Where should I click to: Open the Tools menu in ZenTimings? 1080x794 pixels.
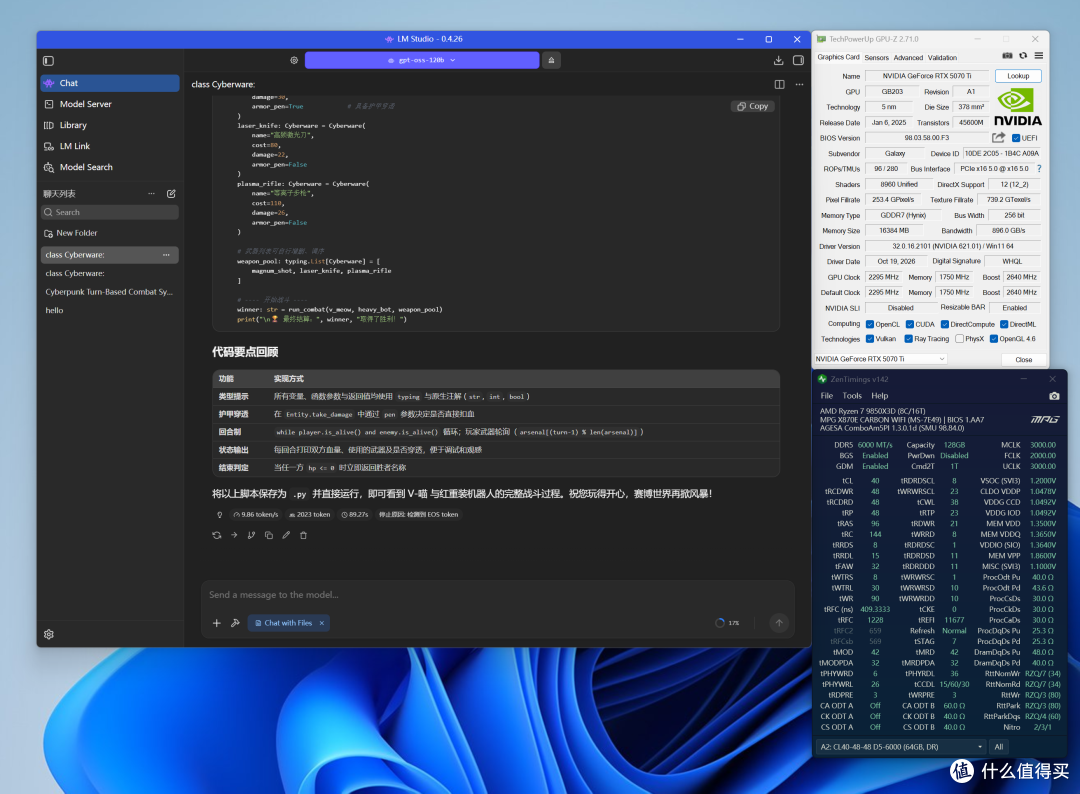tap(852, 396)
